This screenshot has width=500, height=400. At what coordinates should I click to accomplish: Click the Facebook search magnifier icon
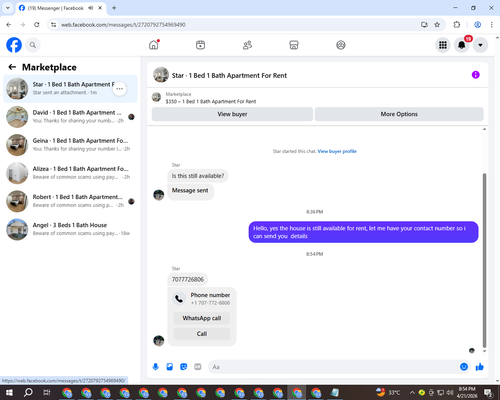click(x=33, y=45)
